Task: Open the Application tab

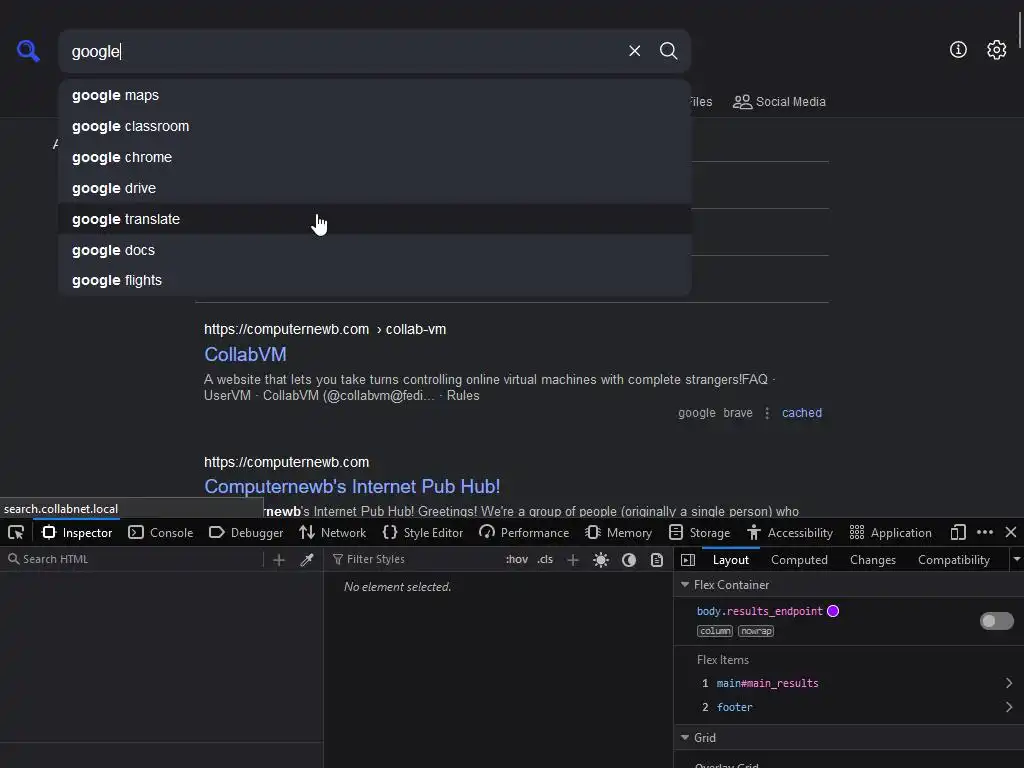Action: click(x=890, y=532)
